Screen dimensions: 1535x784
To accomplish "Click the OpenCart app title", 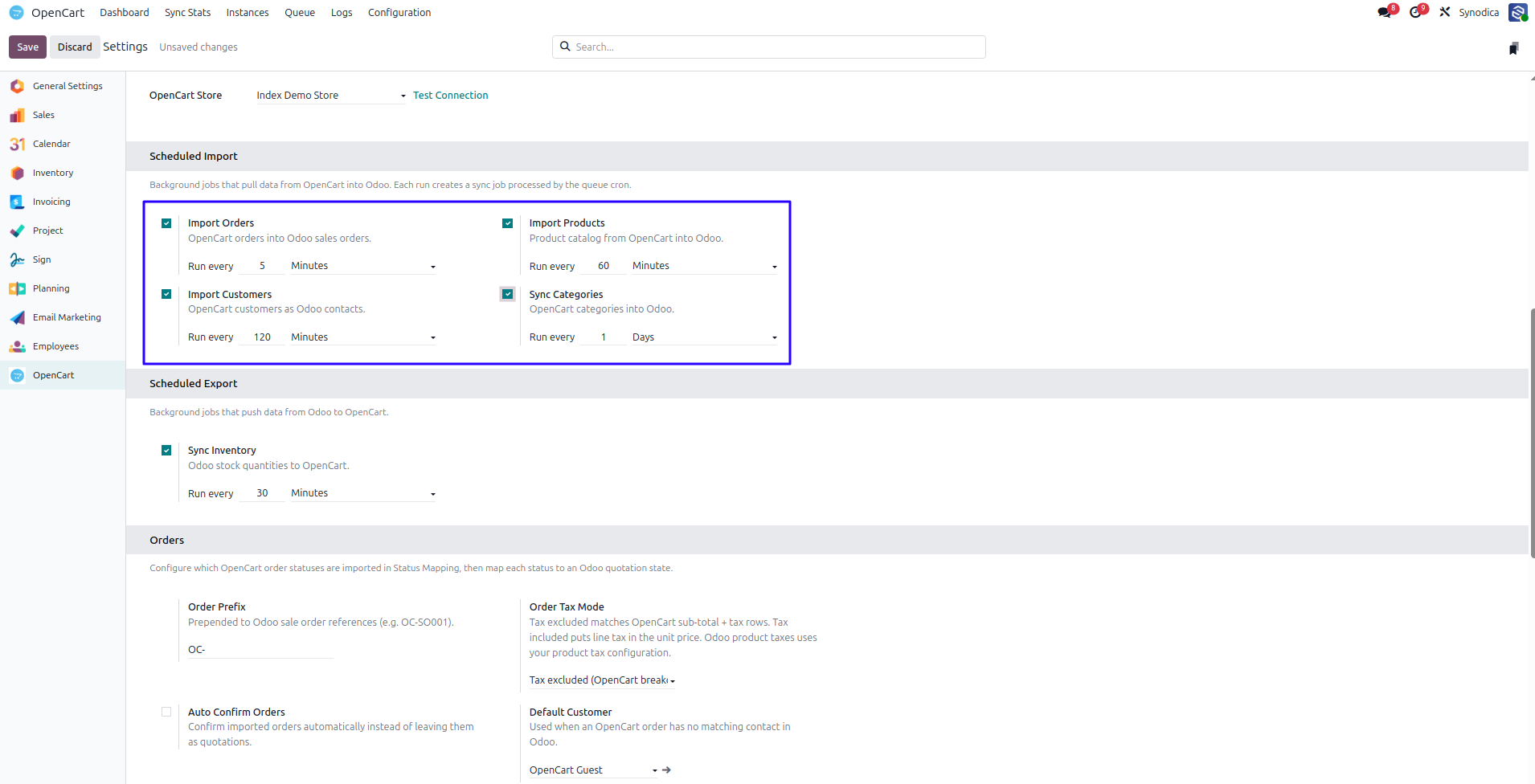I will coord(58,13).
